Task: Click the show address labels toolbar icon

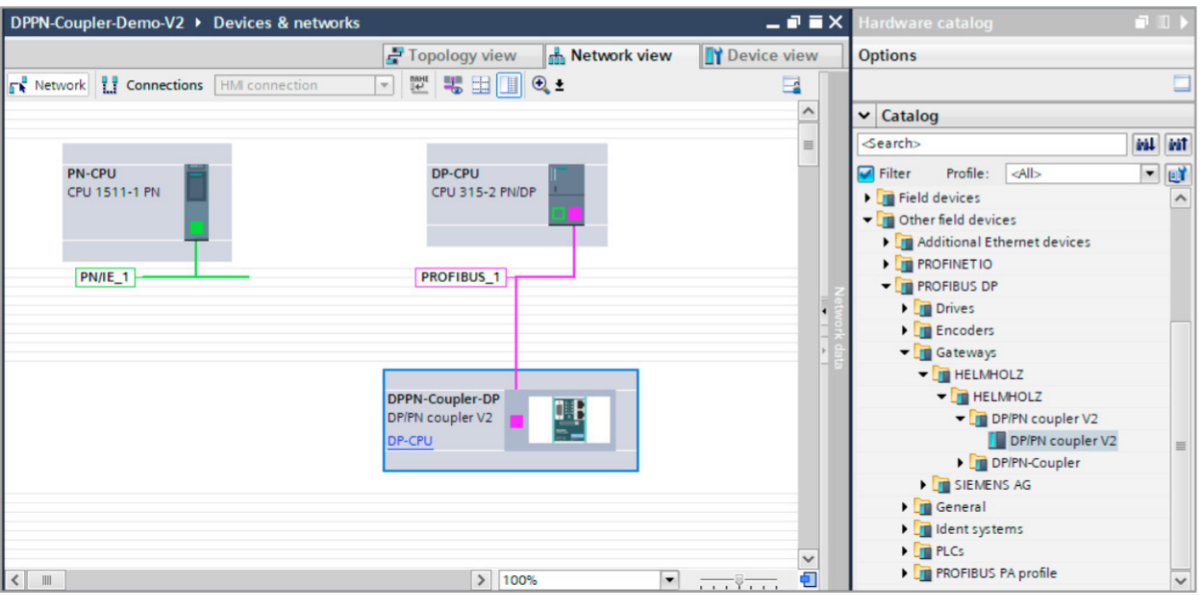Action: click(x=420, y=86)
